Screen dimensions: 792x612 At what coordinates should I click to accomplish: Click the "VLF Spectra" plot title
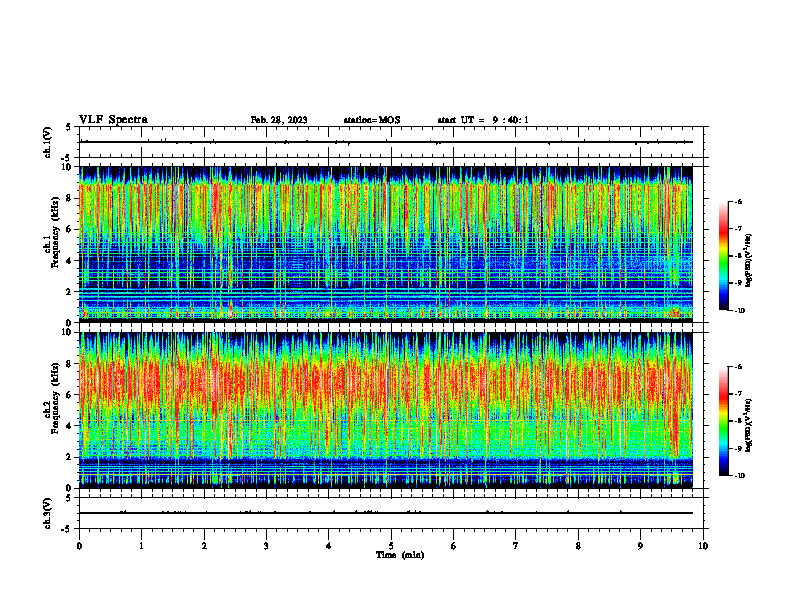pos(113,120)
